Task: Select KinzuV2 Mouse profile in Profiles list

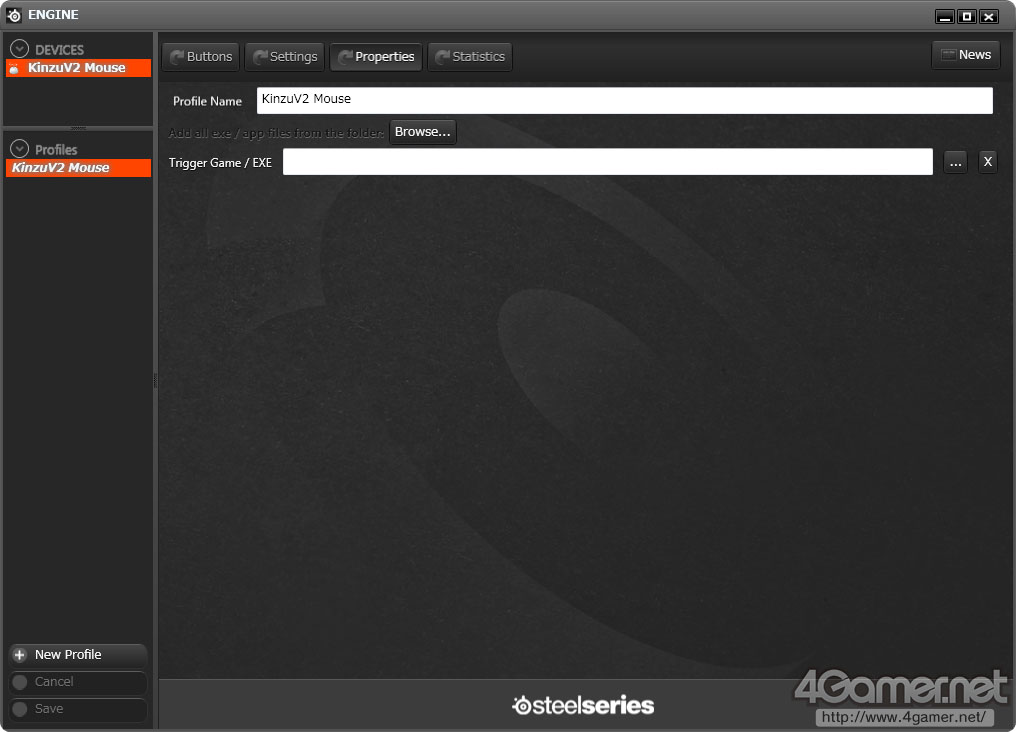Action: [x=78, y=168]
